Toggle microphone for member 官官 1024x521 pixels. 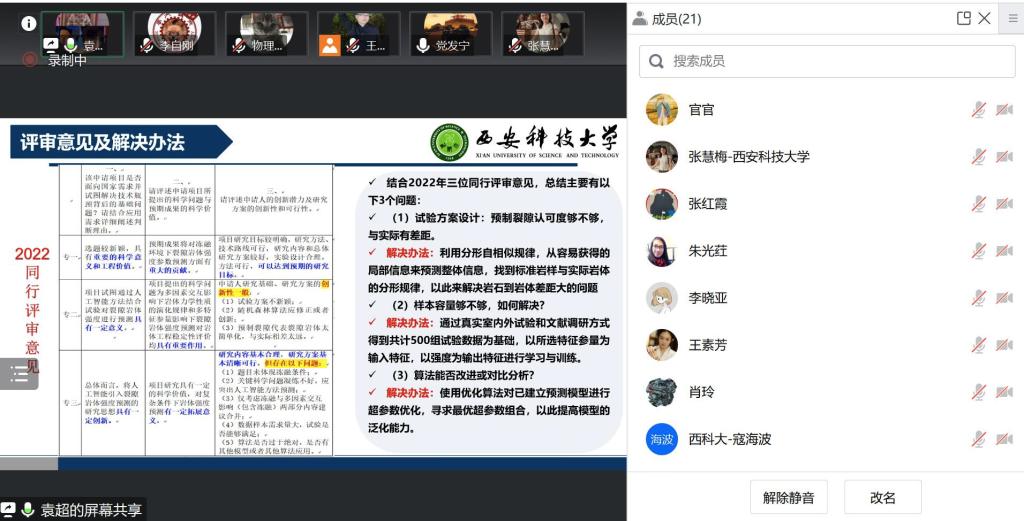[x=978, y=110]
